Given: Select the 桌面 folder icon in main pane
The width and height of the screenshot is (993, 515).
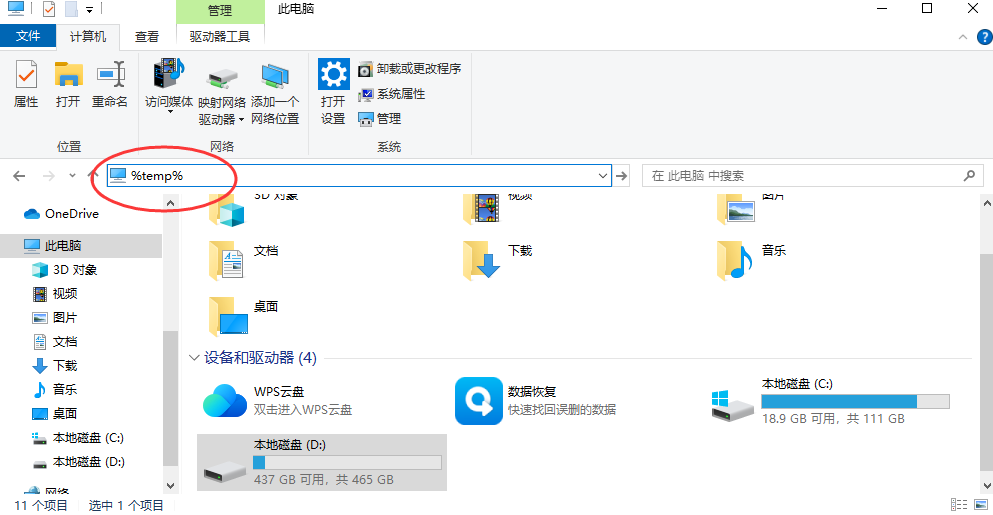Looking at the screenshot, I should tap(228, 316).
